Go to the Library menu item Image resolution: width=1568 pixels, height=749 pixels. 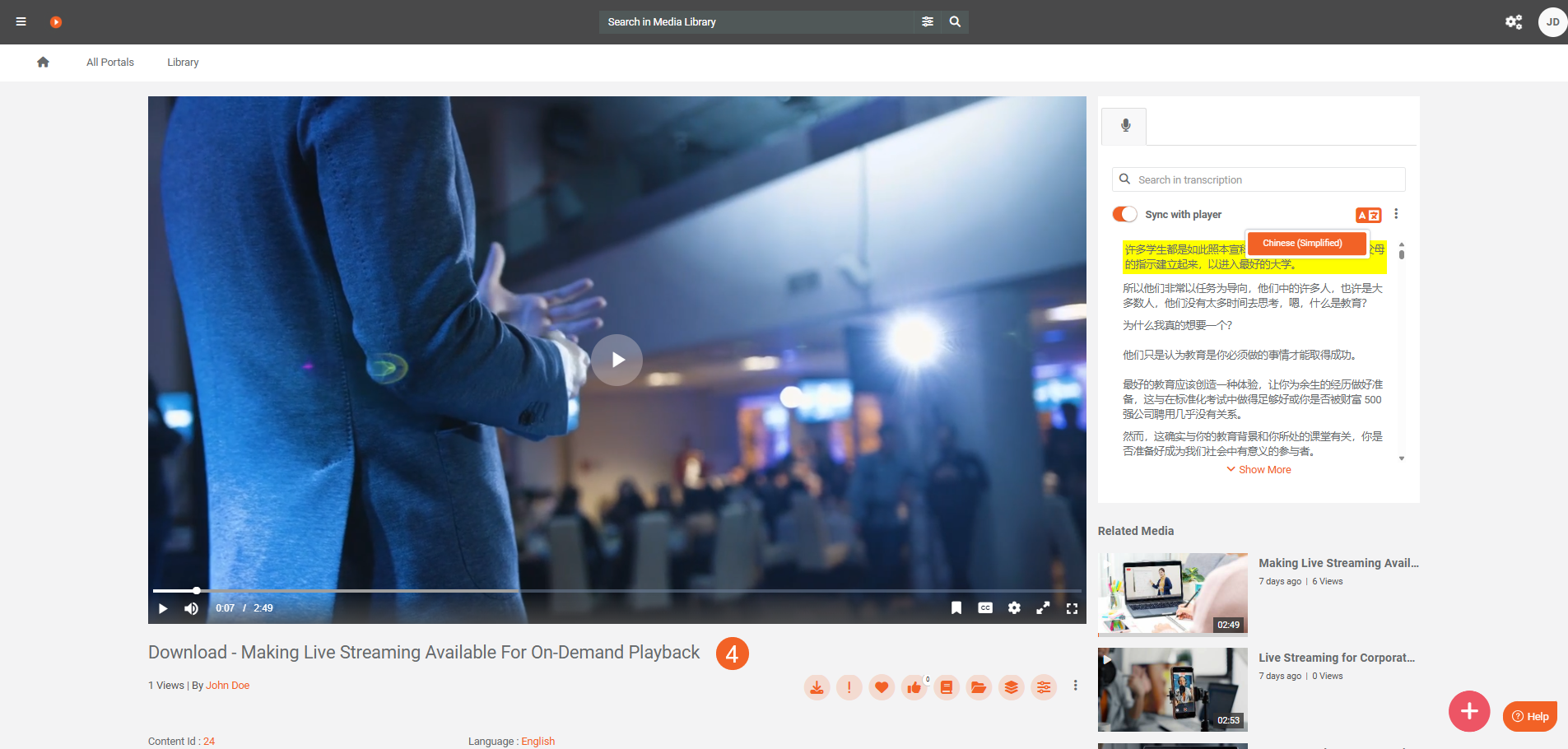(183, 63)
